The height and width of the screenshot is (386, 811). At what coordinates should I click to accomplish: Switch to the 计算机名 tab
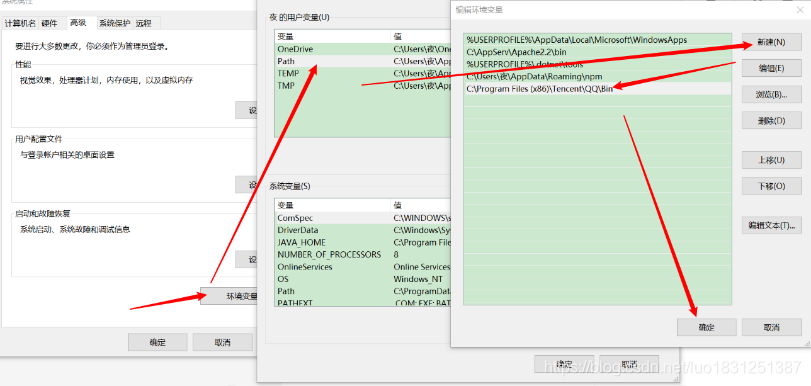click(x=20, y=23)
